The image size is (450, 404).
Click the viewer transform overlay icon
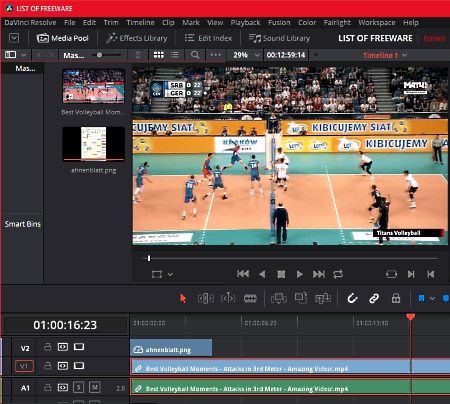pos(157,274)
